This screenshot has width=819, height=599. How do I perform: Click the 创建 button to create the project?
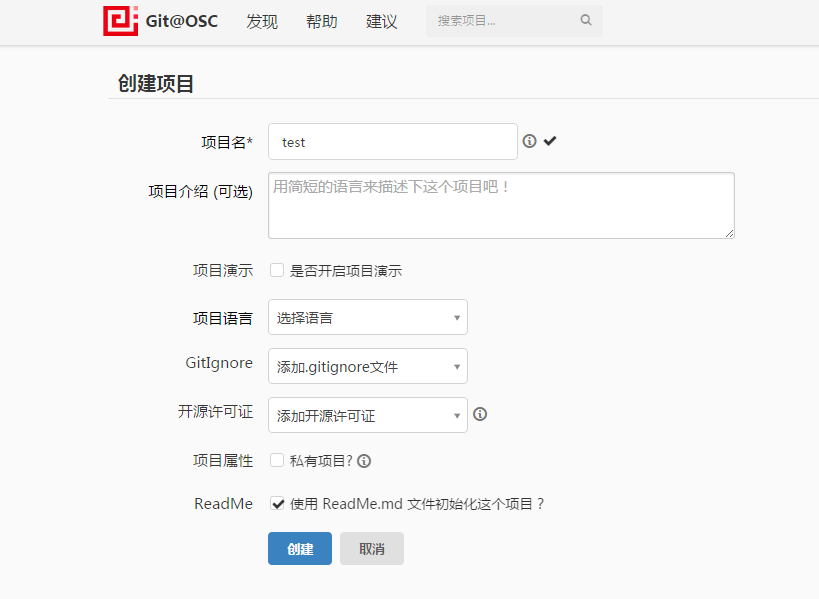point(299,548)
